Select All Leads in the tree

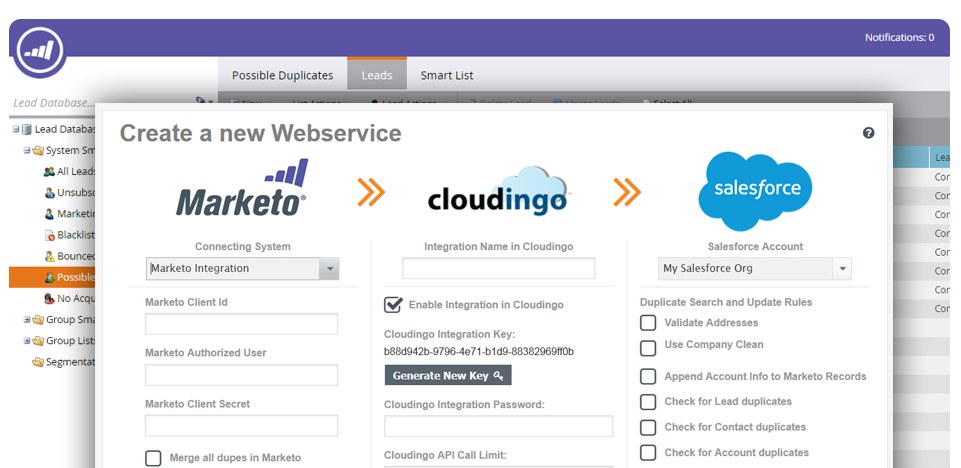pyautogui.click(x=76, y=172)
